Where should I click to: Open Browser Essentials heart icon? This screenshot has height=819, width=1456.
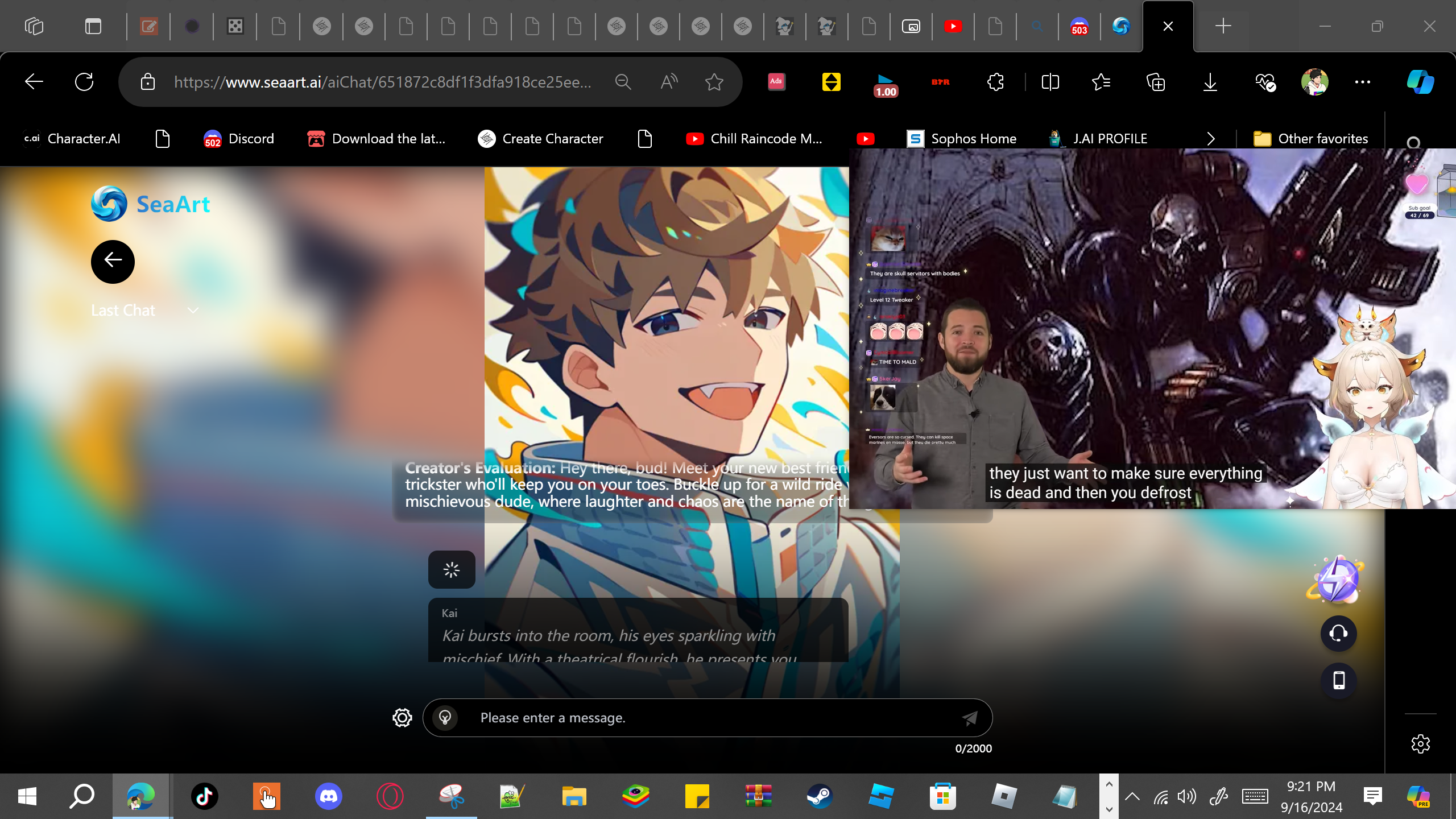(1265, 82)
